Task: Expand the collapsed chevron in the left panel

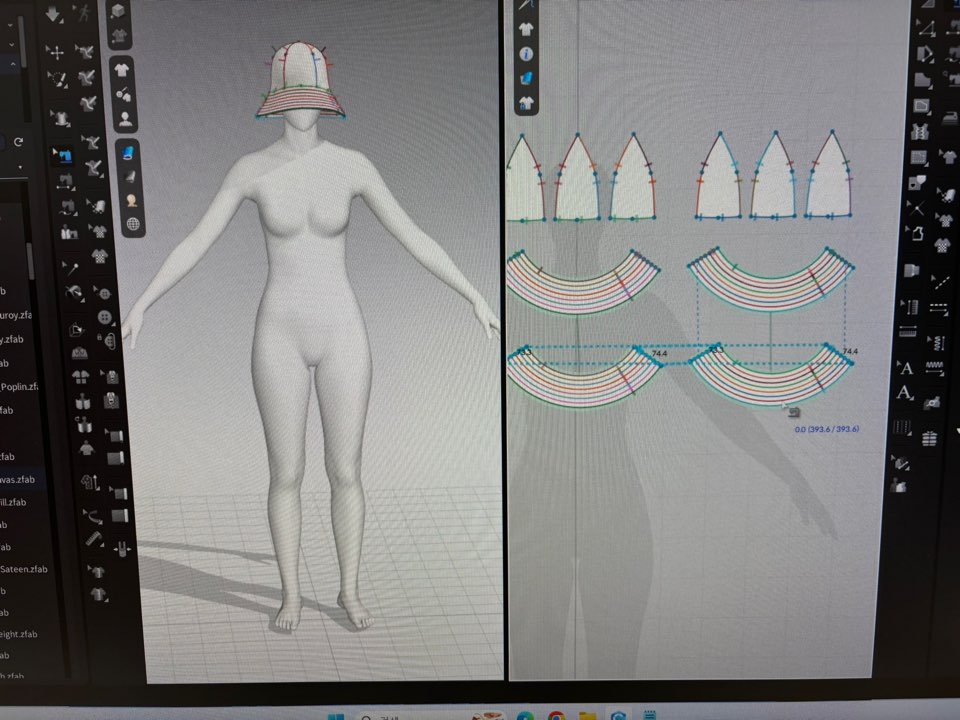Action: coord(13,64)
